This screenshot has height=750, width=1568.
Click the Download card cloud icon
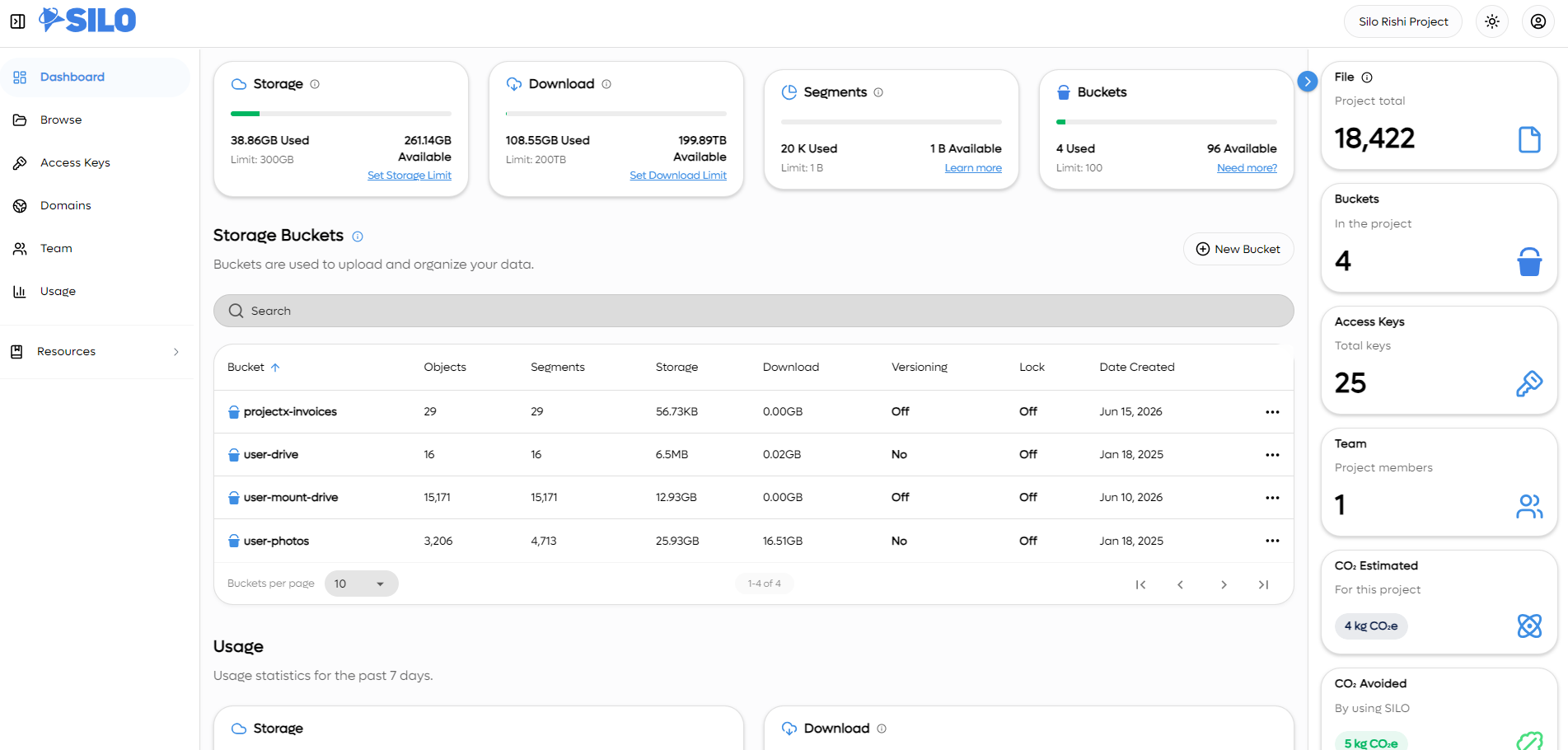tap(514, 84)
